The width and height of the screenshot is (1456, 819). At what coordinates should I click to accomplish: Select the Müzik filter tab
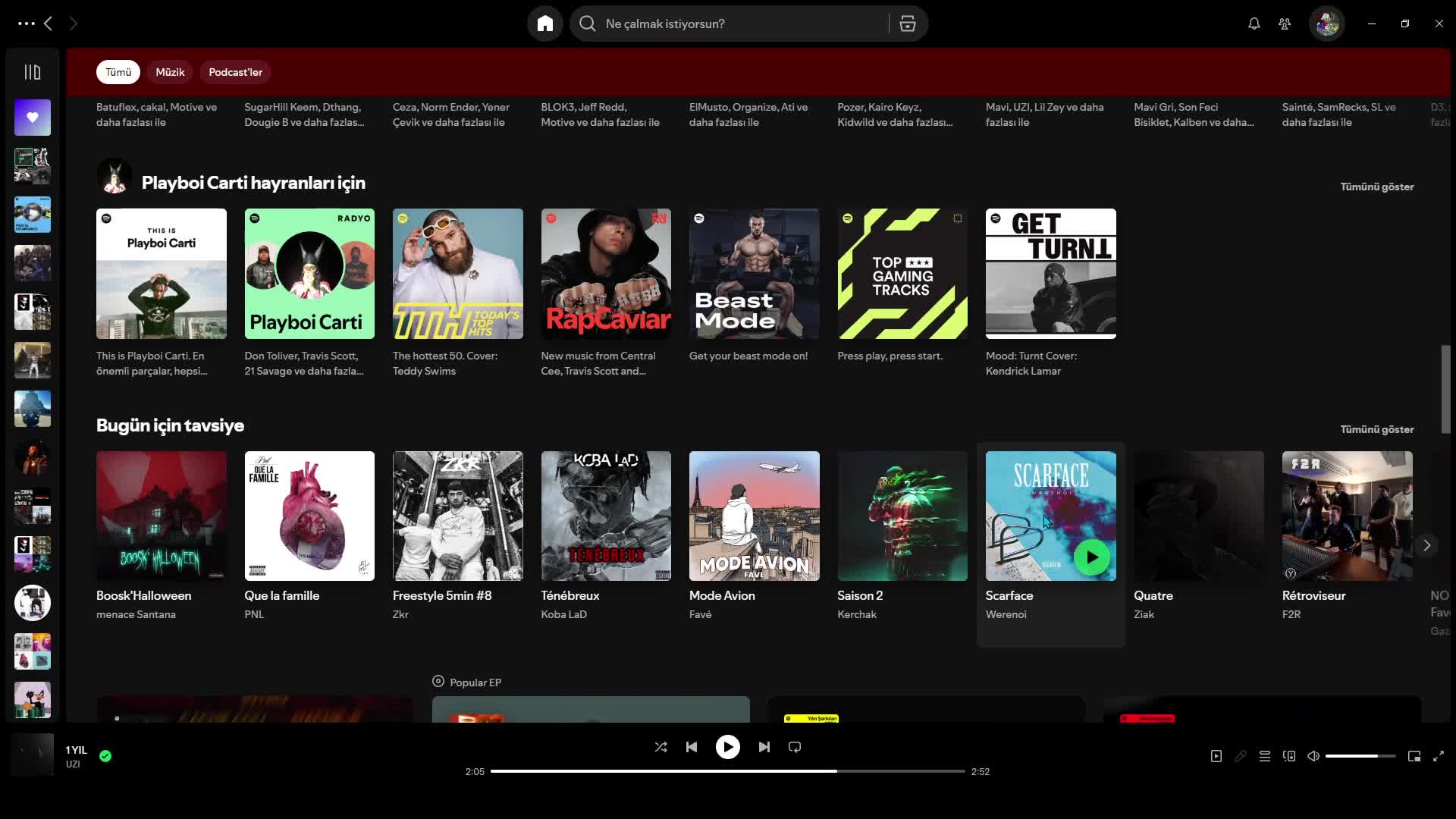pyautogui.click(x=170, y=72)
